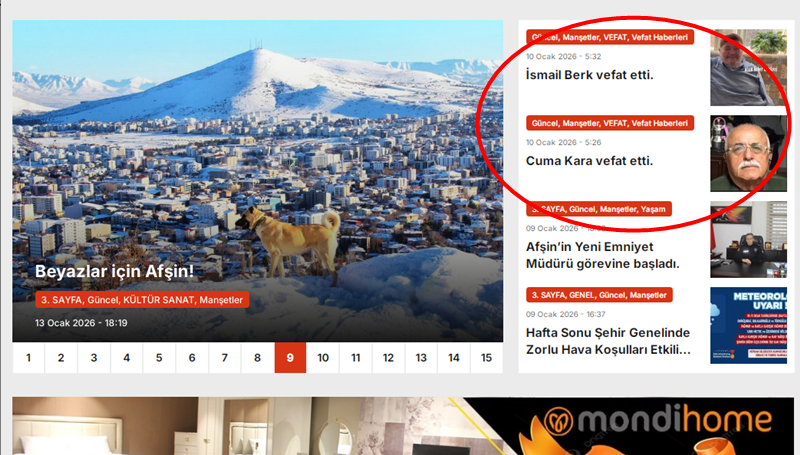Open the Emniyet Müdürü office photo thumbnail
Viewport: 800px width, 455px height.
tap(748, 239)
